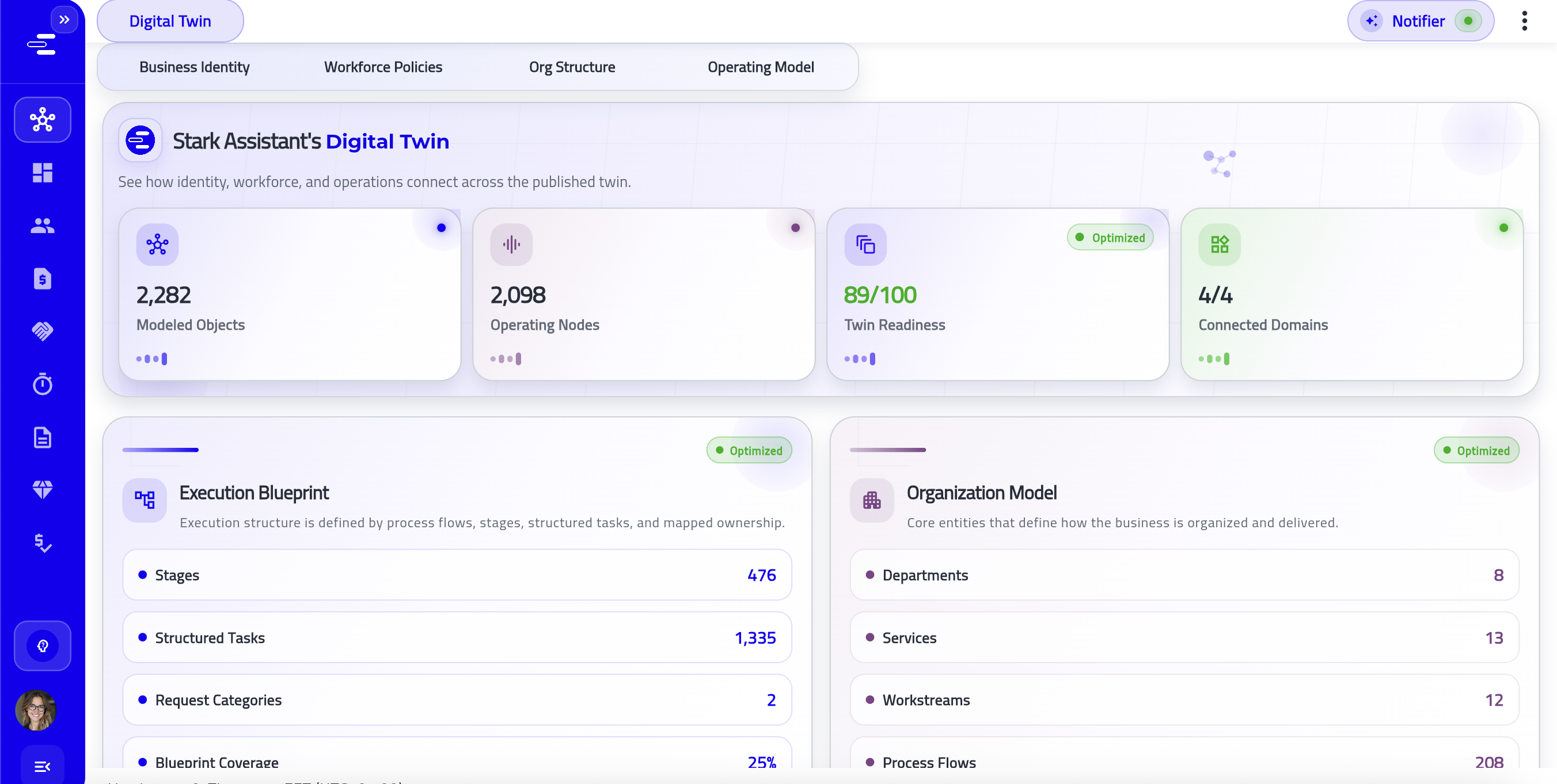Click the diamond premium icon in the sidebar

click(42, 489)
